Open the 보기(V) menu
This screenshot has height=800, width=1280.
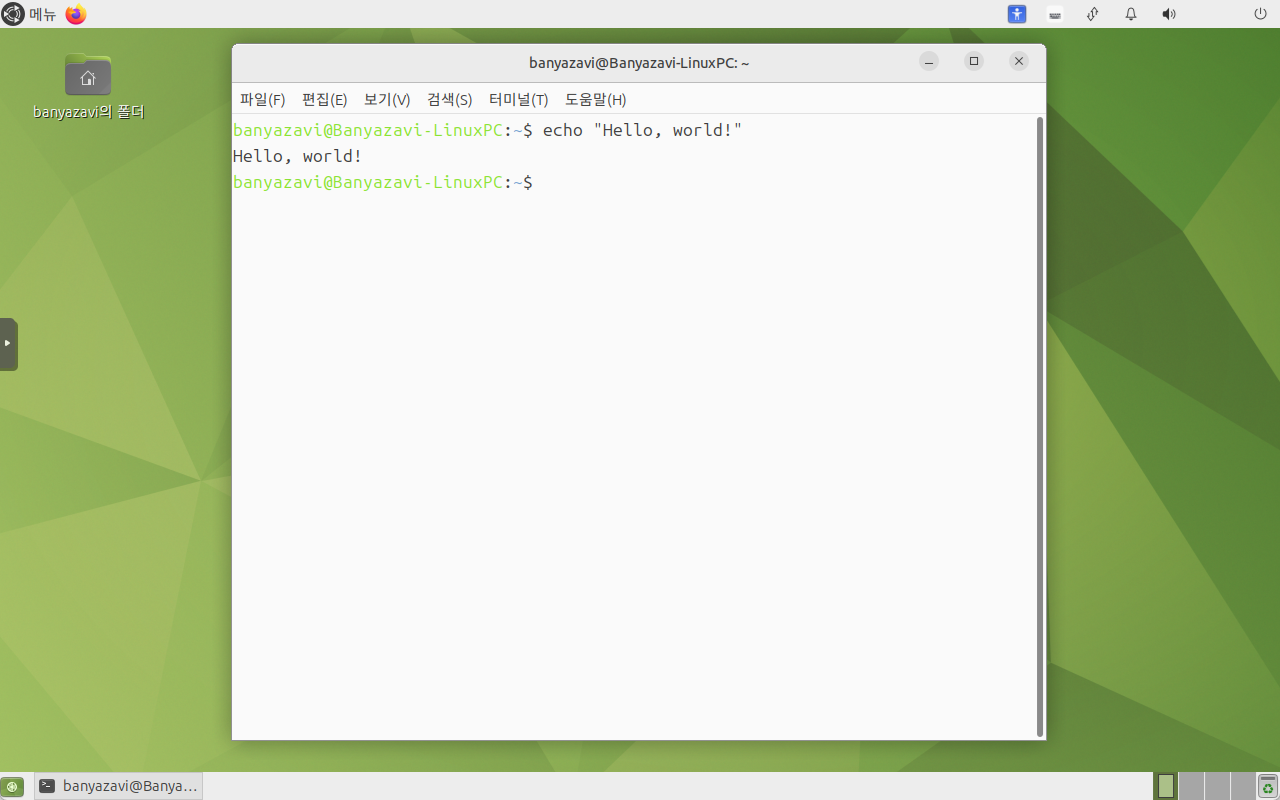(387, 99)
